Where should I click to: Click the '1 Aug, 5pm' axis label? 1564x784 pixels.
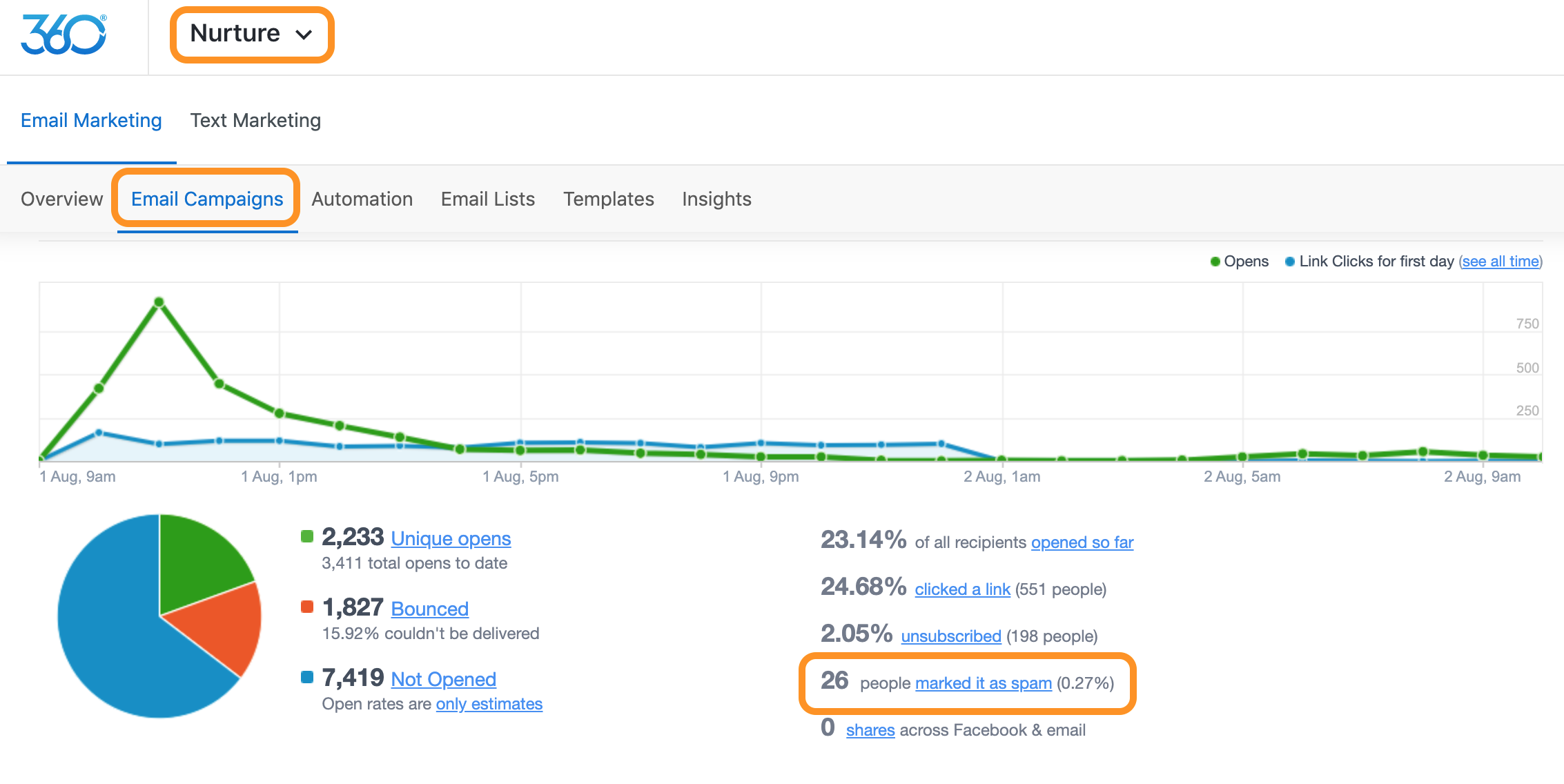point(520,477)
